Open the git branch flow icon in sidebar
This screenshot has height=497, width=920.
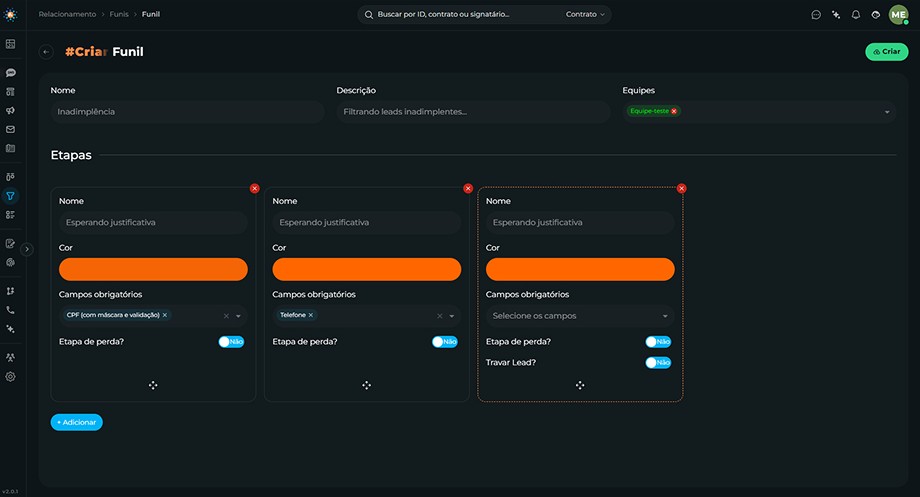tap(11, 291)
